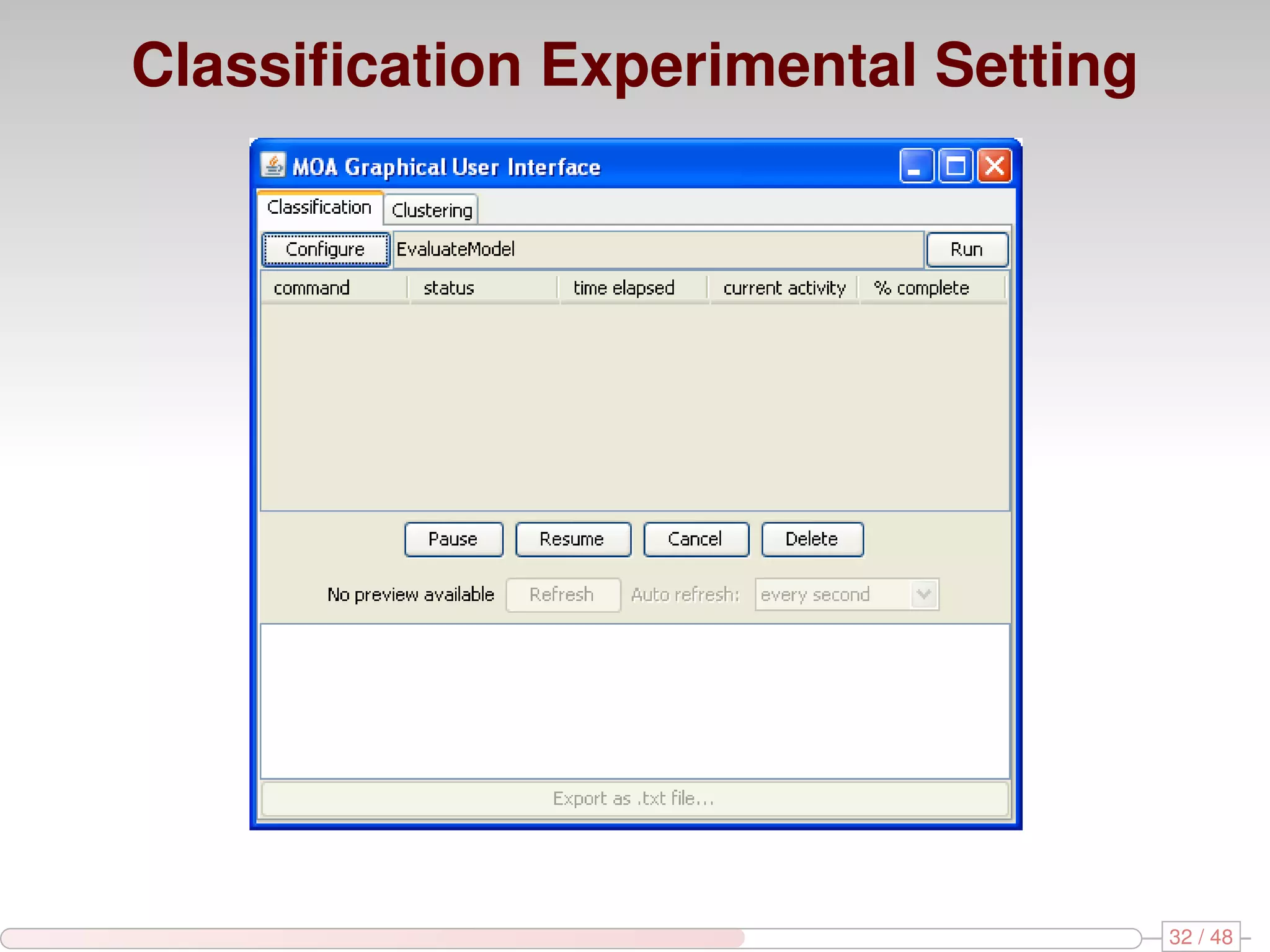Click the 32 / 48 slide counter
The image size is (1270, 952).
pos(1201,936)
